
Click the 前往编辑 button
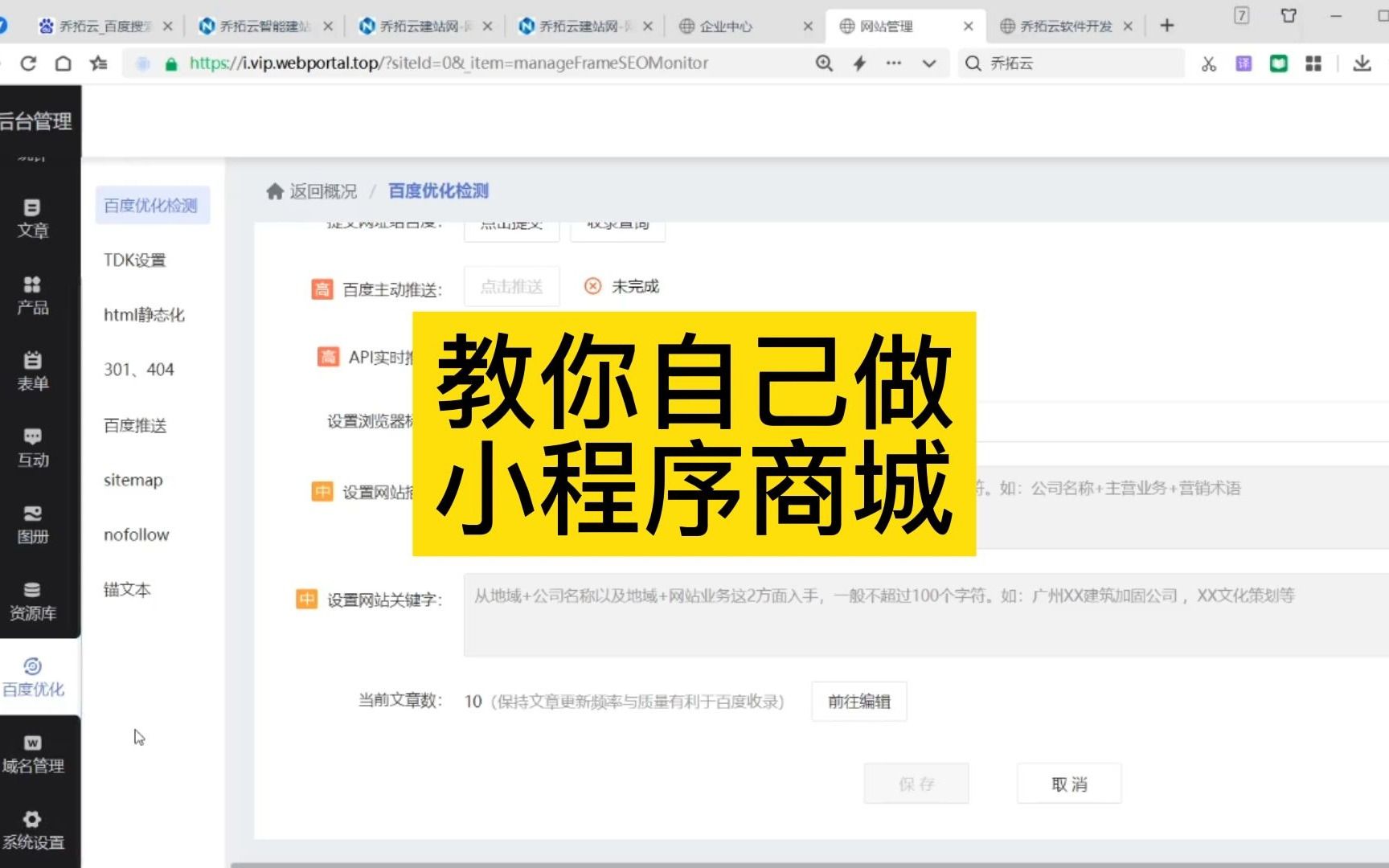pos(858,701)
